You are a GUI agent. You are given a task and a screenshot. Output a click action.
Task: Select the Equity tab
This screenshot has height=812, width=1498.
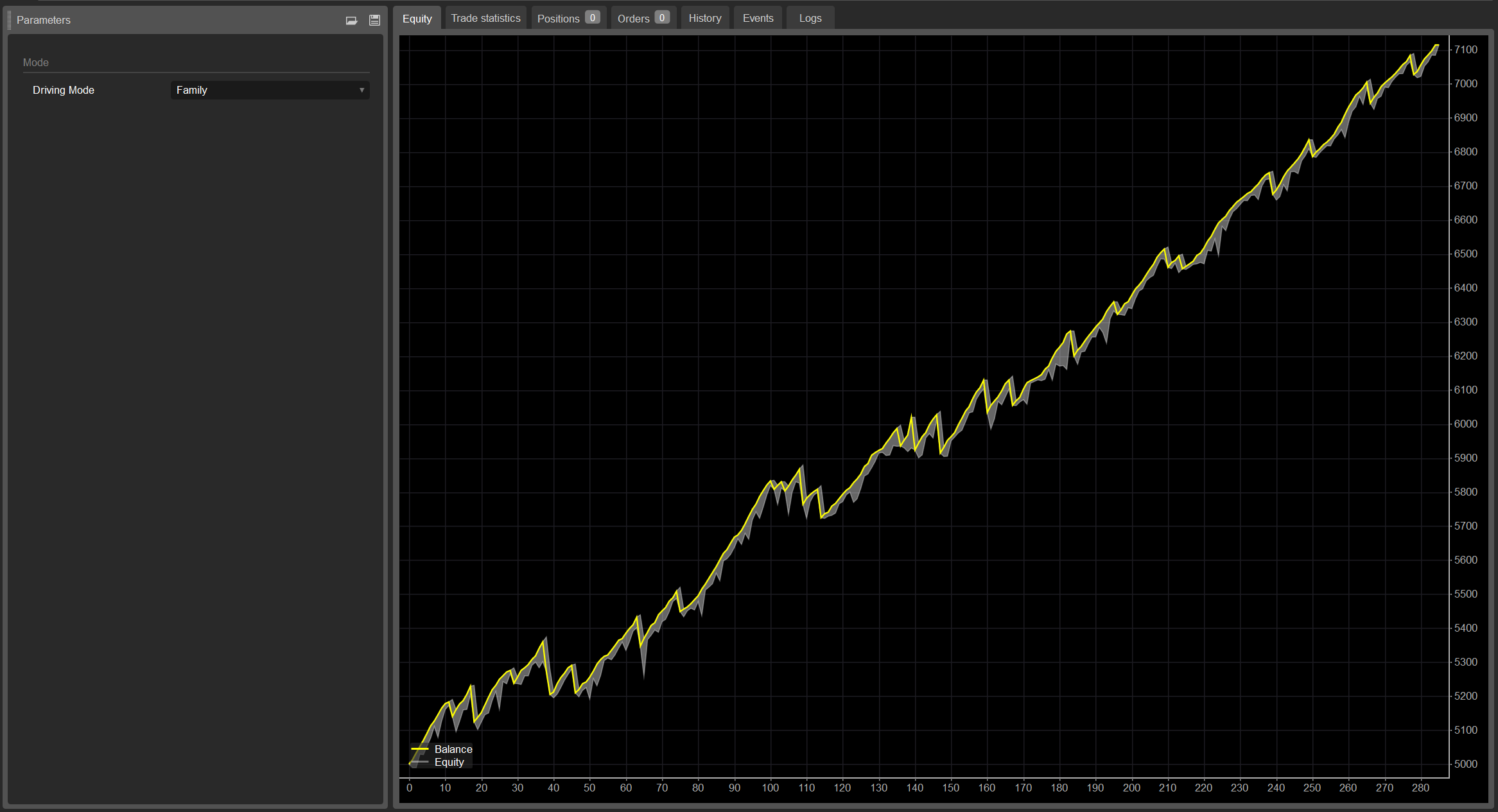click(417, 18)
